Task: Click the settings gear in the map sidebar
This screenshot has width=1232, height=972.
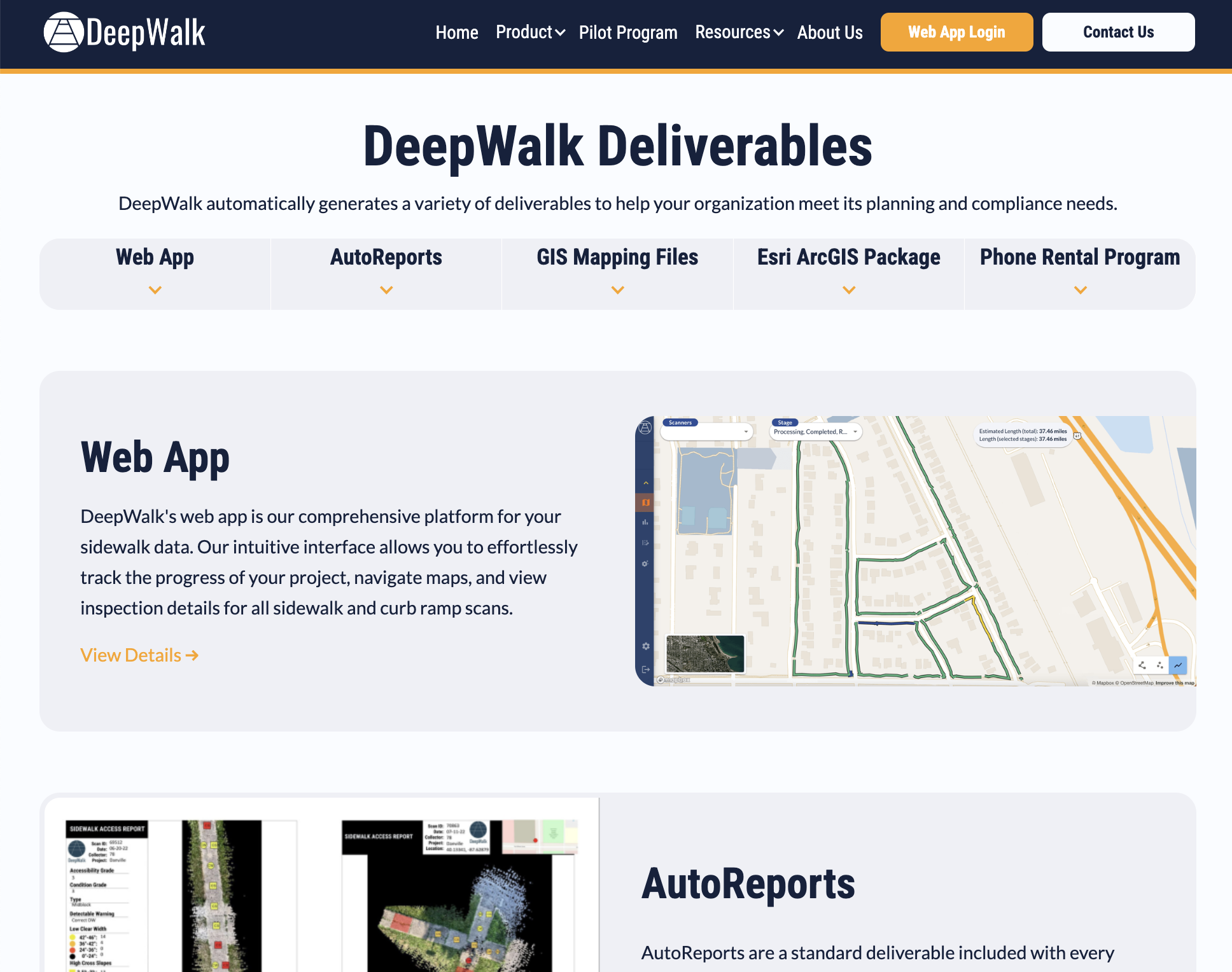Action: [645, 646]
